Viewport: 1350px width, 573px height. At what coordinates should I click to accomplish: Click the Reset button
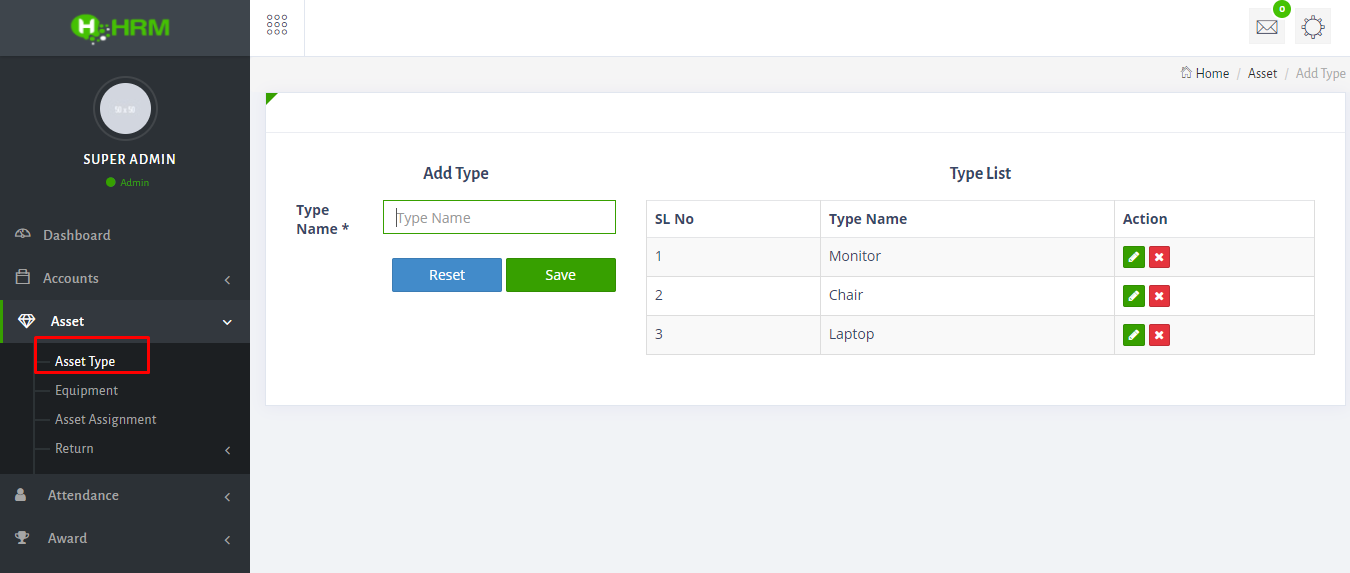pos(447,275)
